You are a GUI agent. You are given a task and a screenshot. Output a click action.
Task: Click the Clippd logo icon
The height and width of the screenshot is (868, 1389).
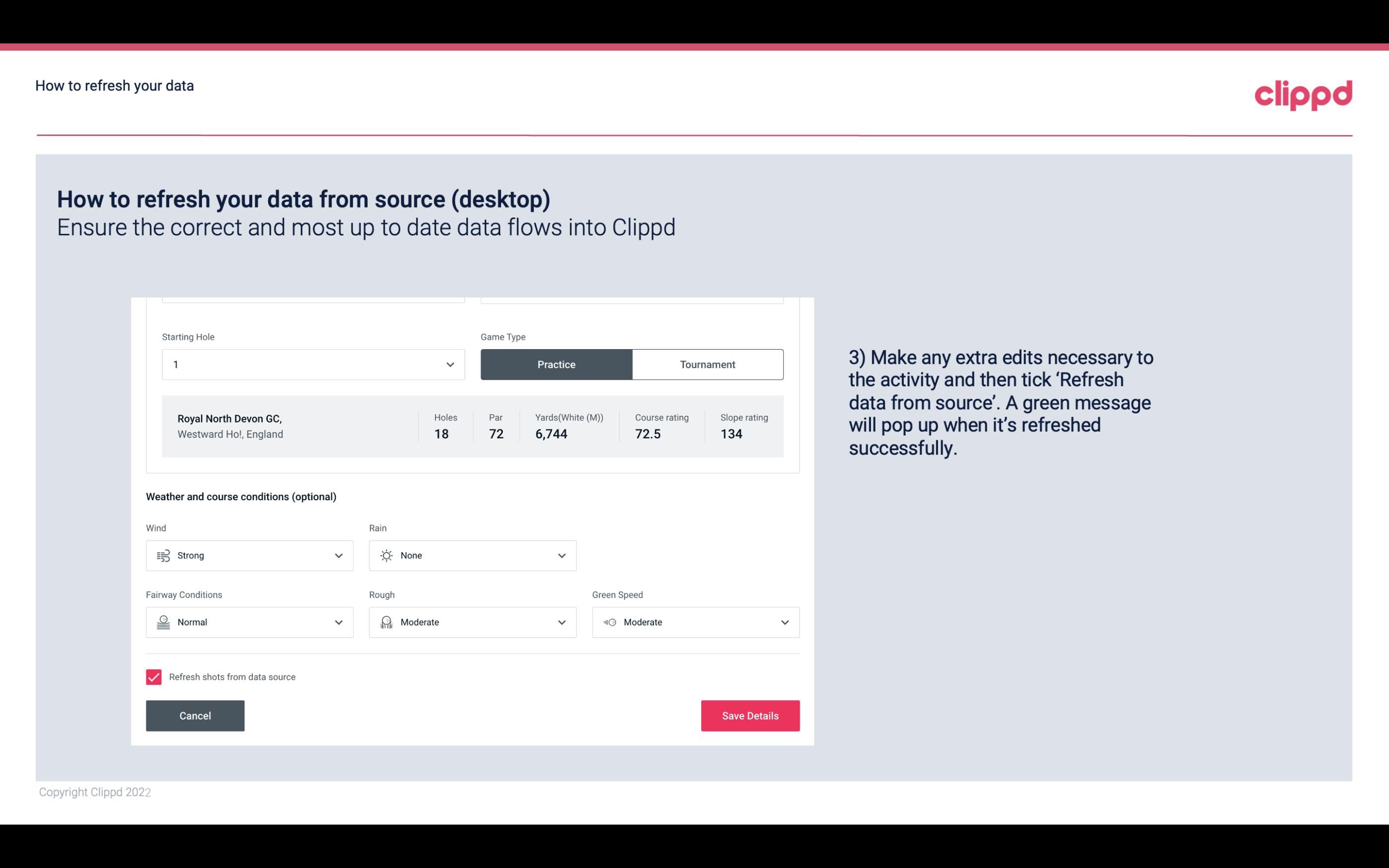[1303, 93]
